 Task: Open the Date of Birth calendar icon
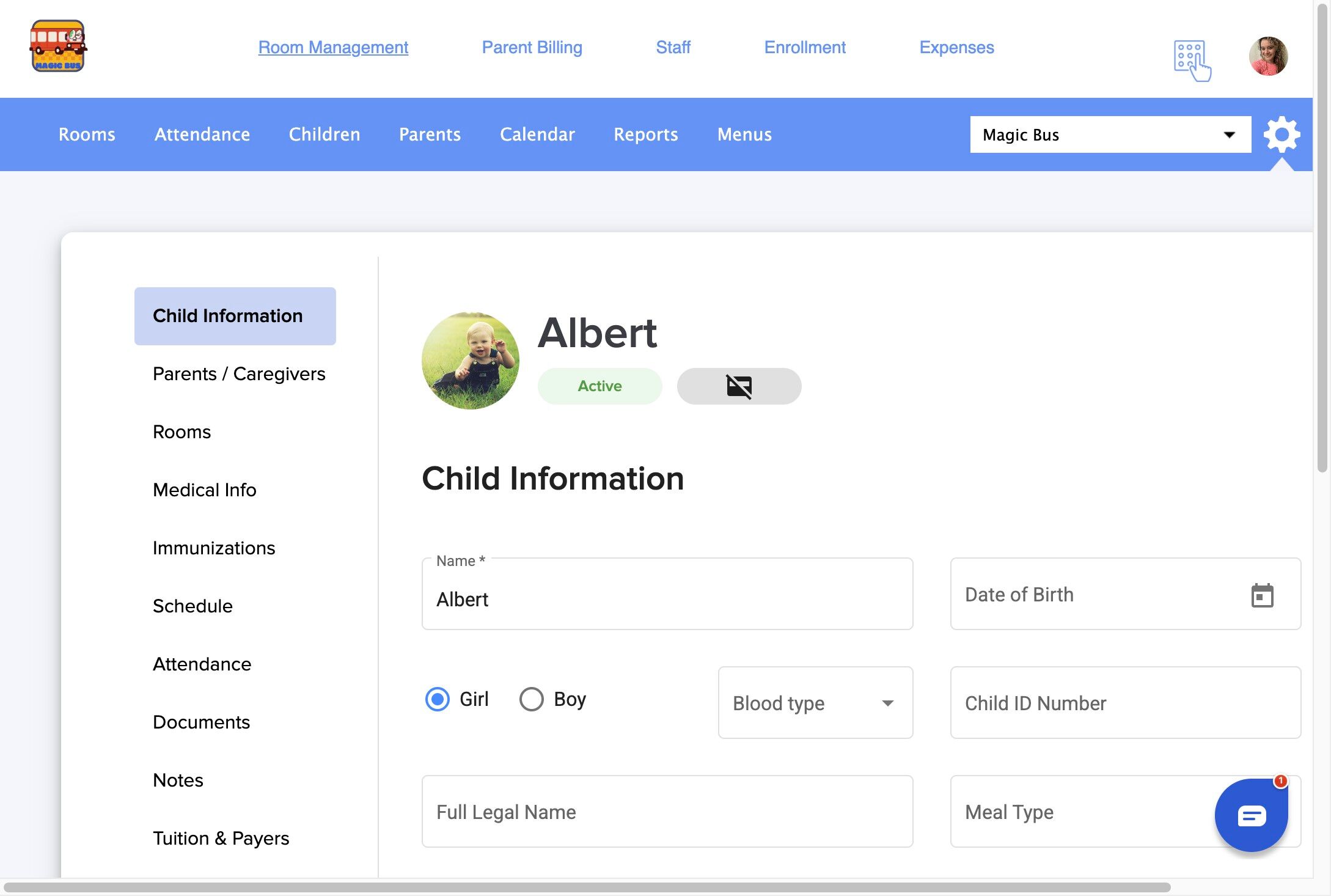1262,595
